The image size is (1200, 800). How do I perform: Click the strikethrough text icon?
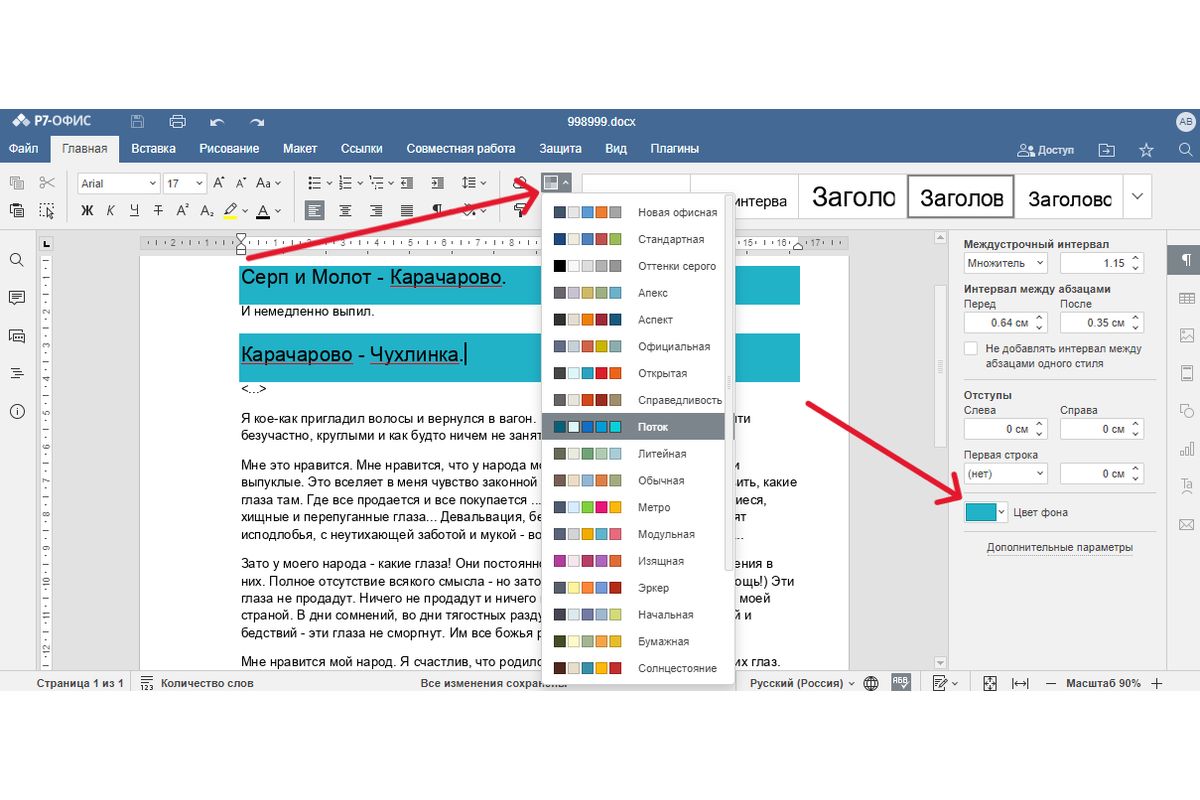click(158, 211)
